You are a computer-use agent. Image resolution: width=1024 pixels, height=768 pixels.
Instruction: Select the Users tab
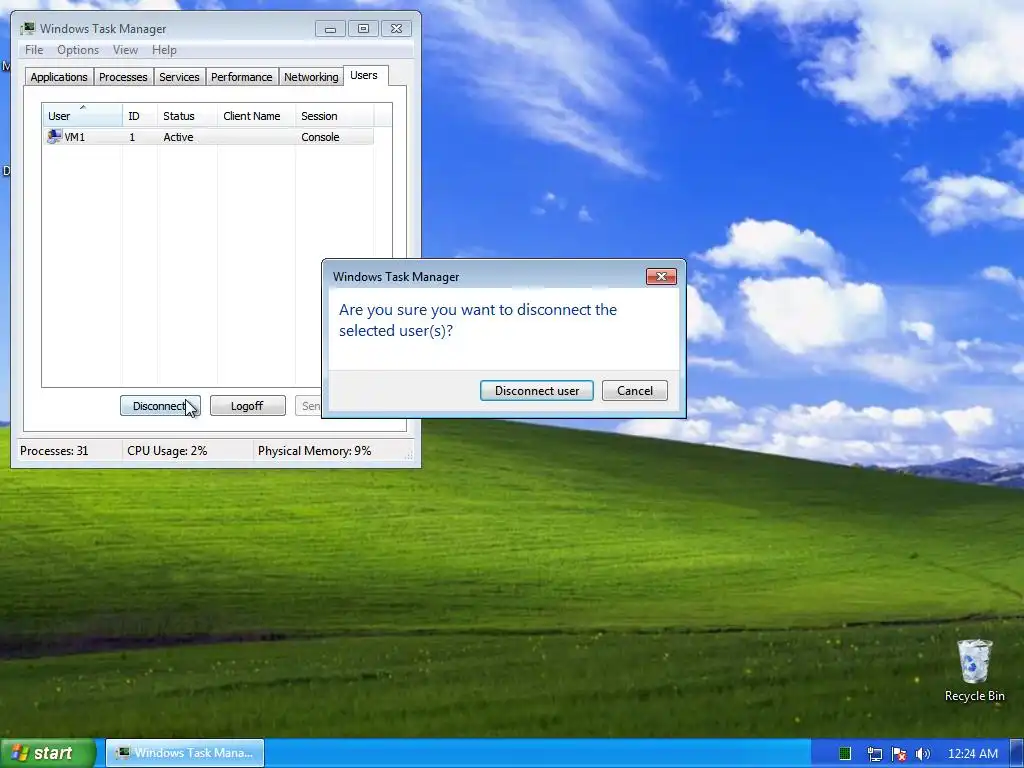(364, 75)
